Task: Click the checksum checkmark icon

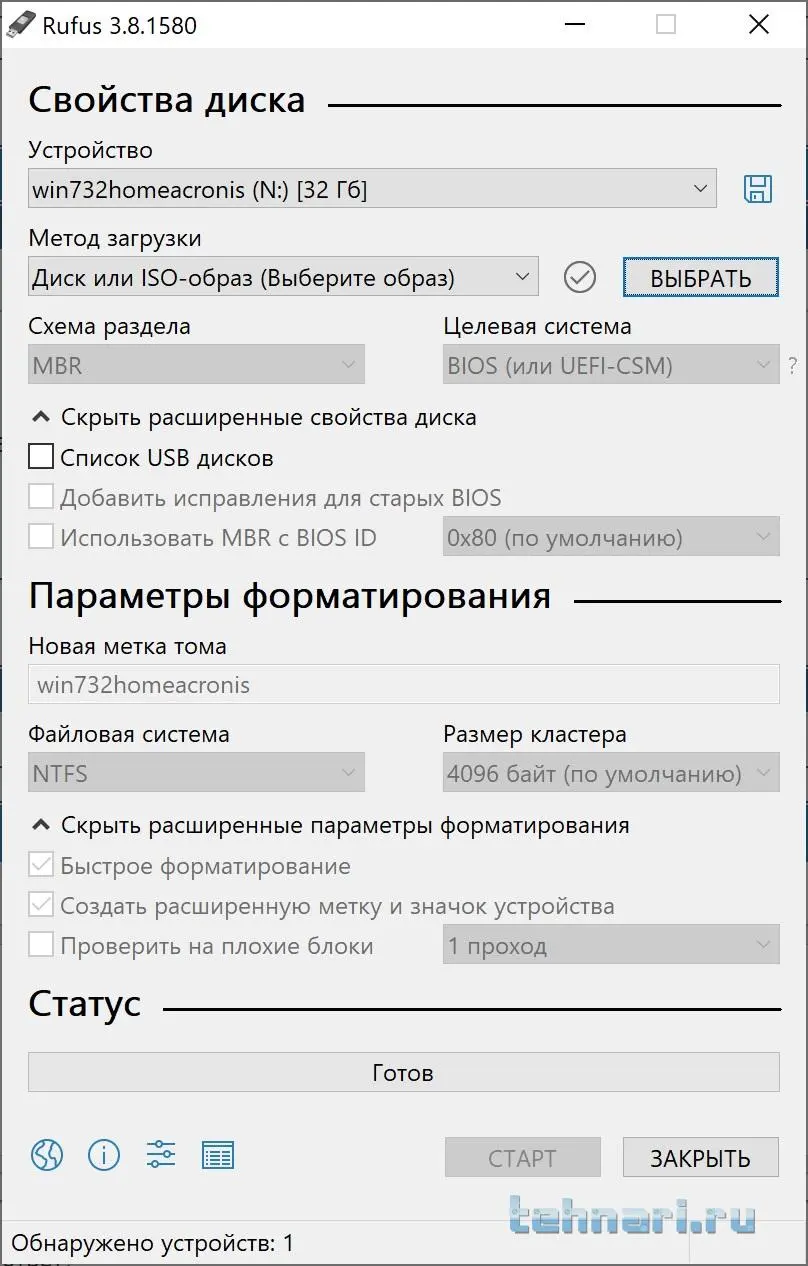Action: (x=580, y=277)
